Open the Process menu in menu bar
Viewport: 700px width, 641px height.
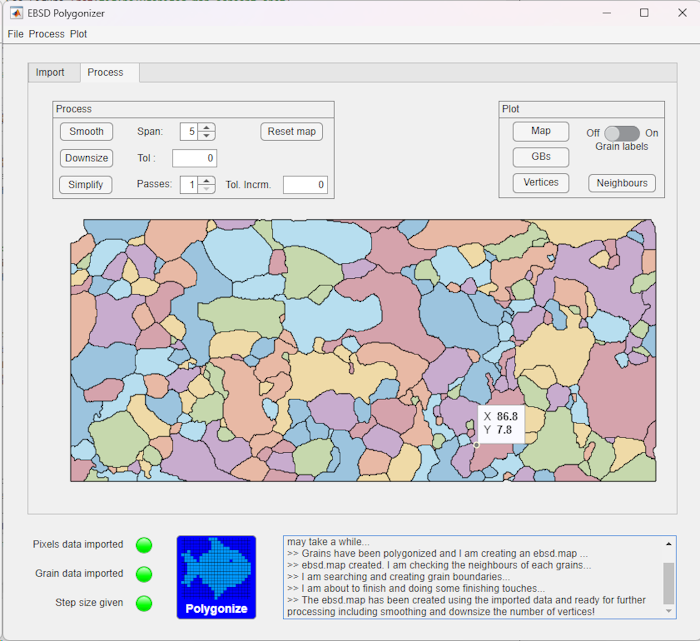tap(46, 34)
